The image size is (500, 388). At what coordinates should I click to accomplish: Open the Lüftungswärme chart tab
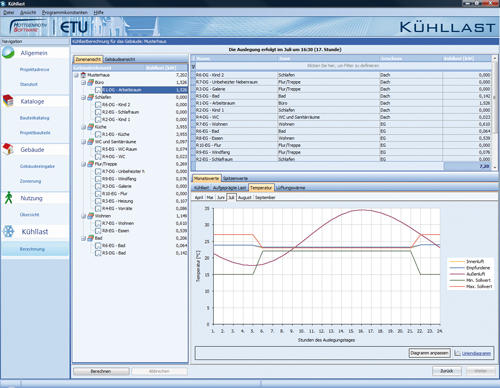[x=291, y=188]
